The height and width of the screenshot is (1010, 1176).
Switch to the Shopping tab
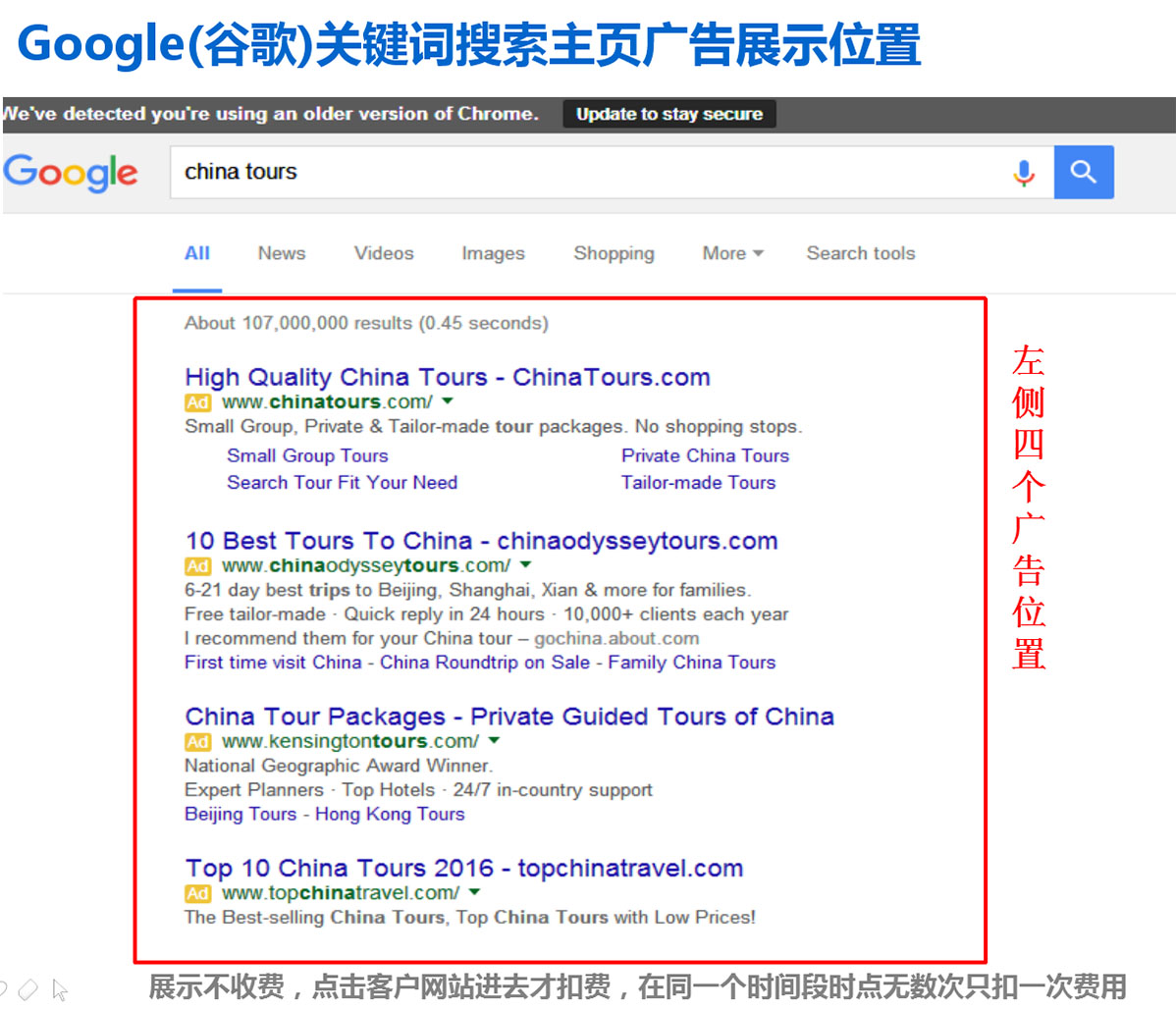click(x=615, y=253)
